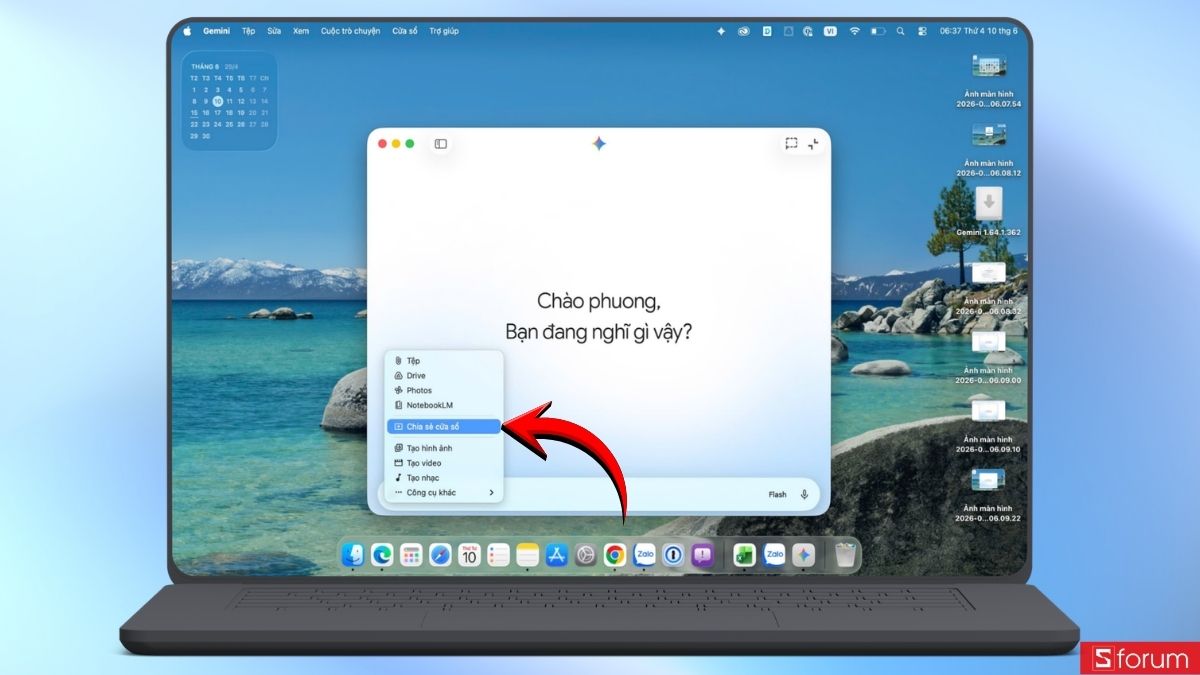Open Excel from the Dock

click(x=744, y=555)
